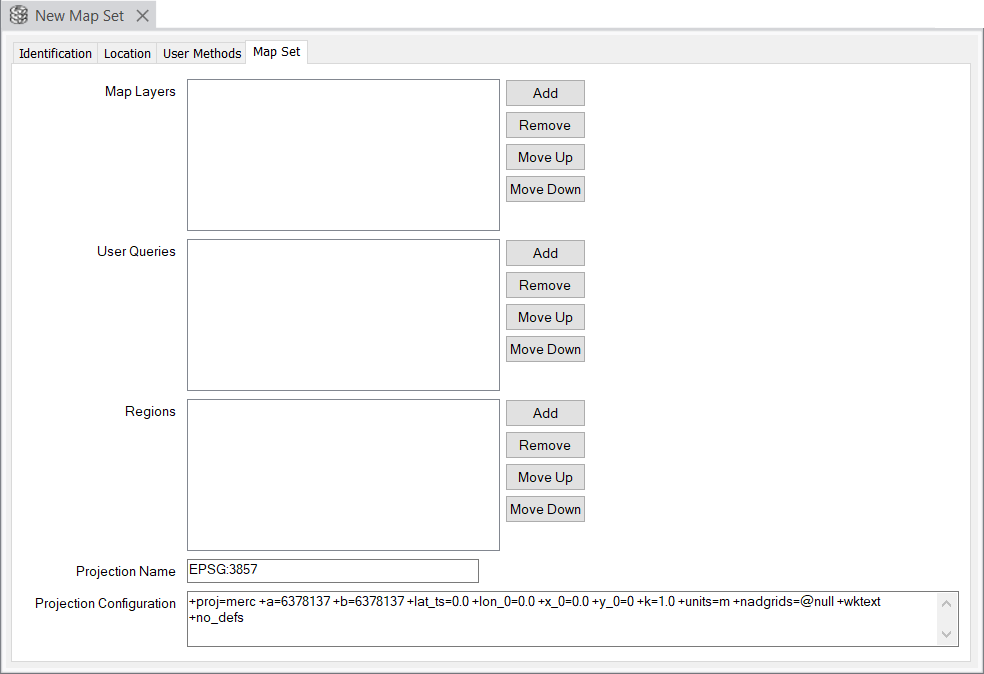Open the Location tab
This screenshot has width=984, height=674.
[127, 53]
